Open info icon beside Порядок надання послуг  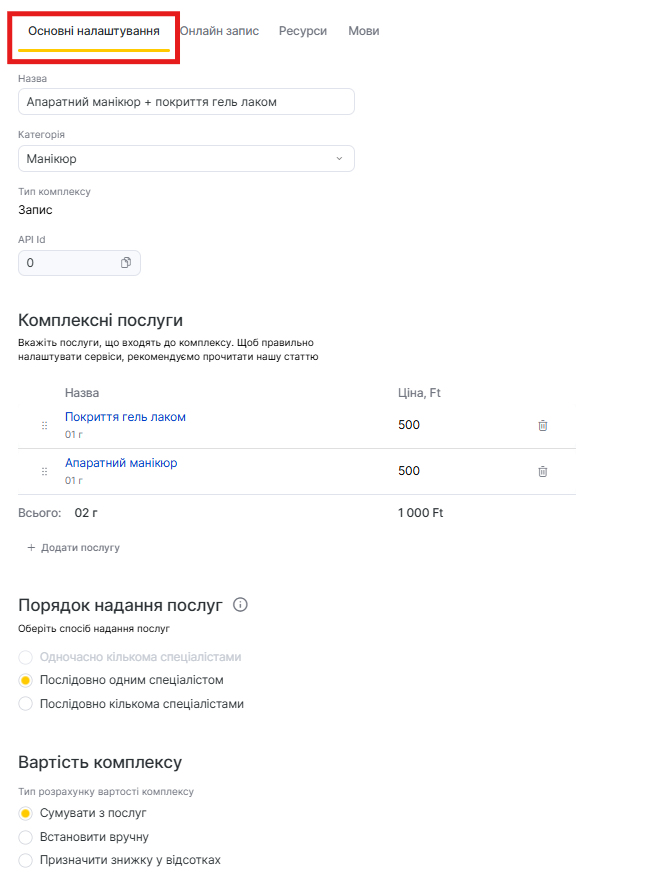coord(240,605)
